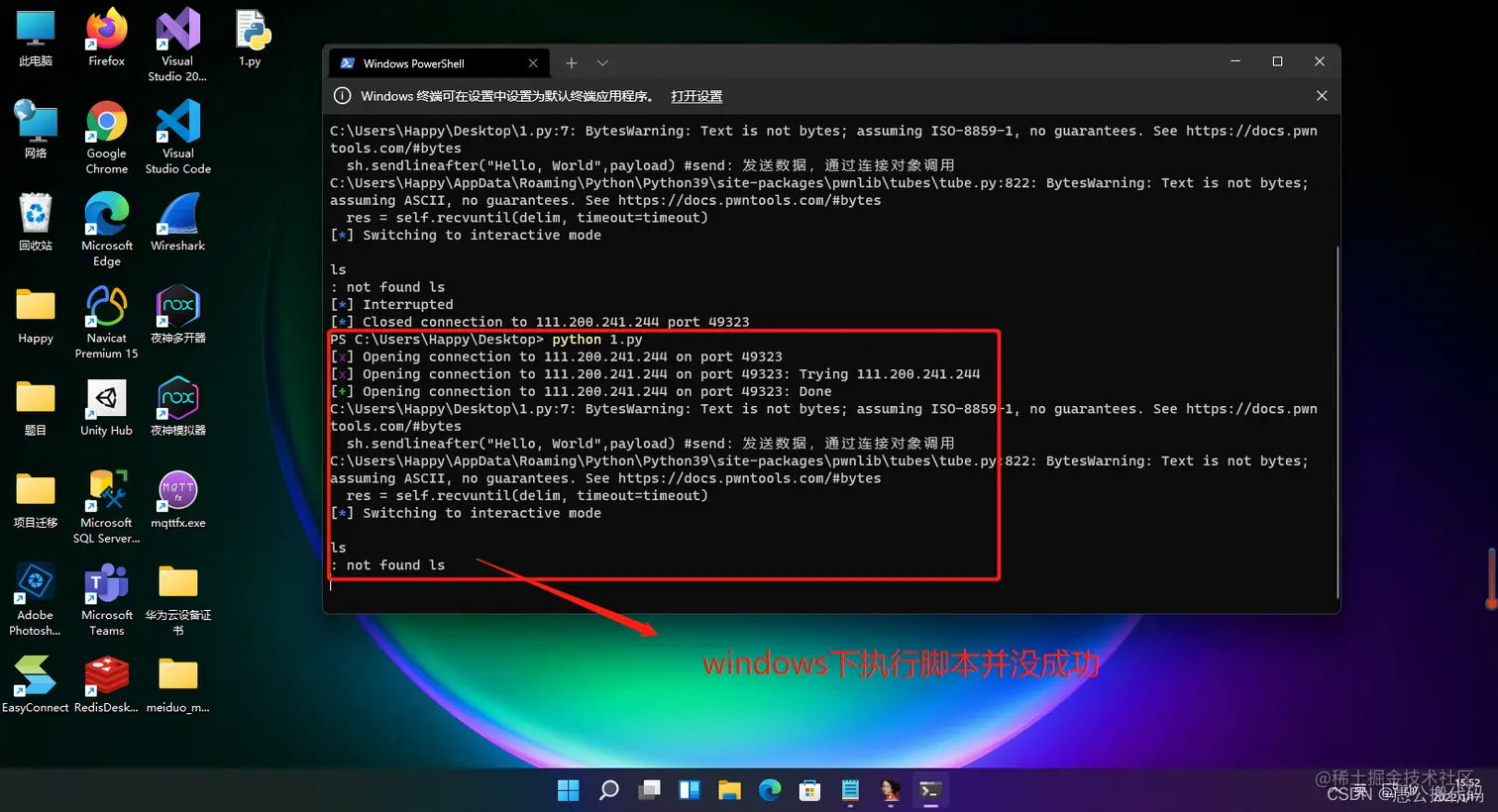Viewport: 1498px width, 812px height.
Task: Click the info icon in notification bar
Action: [x=343, y=96]
